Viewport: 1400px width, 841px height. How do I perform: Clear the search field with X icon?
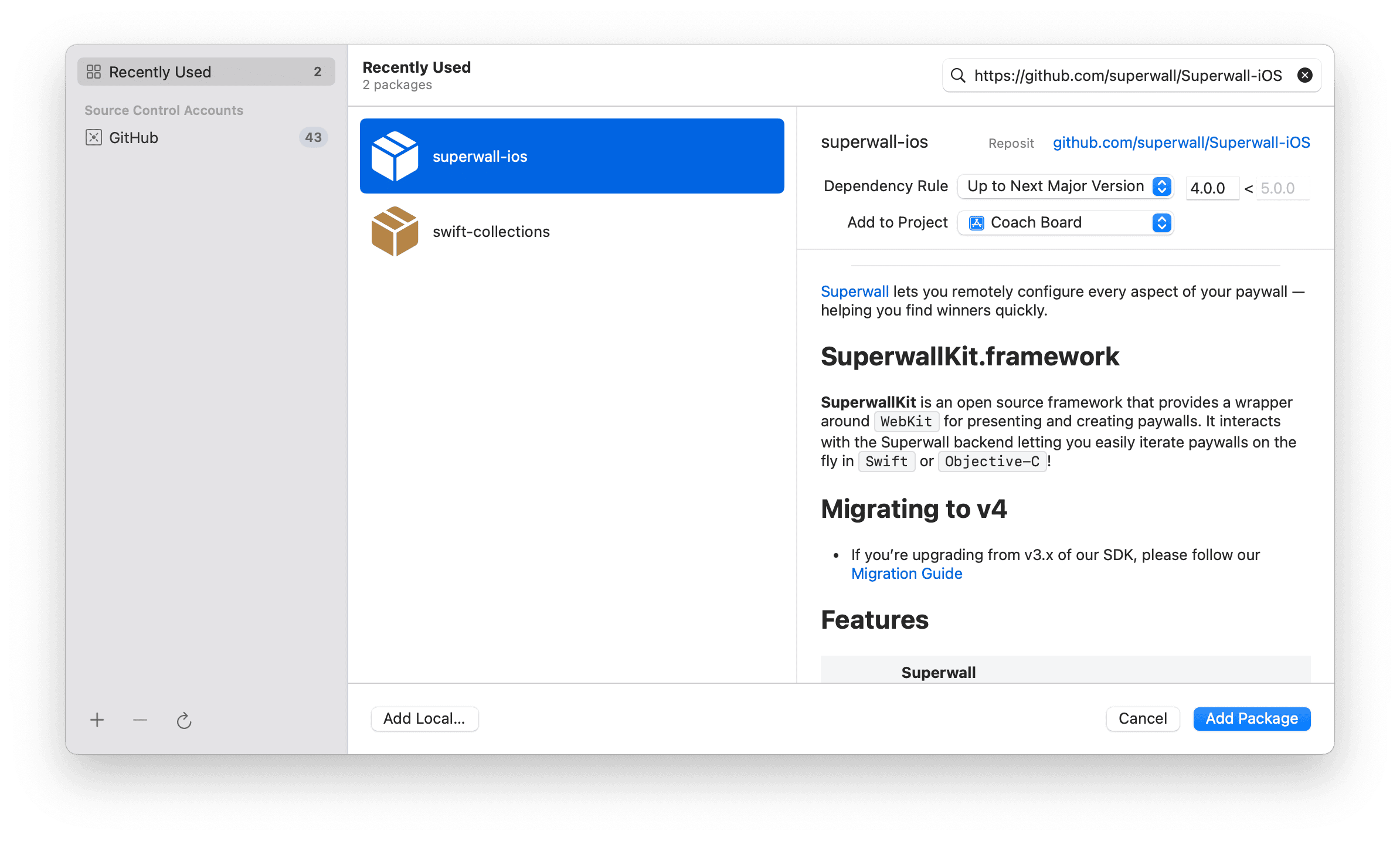click(x=1304, y=75)
